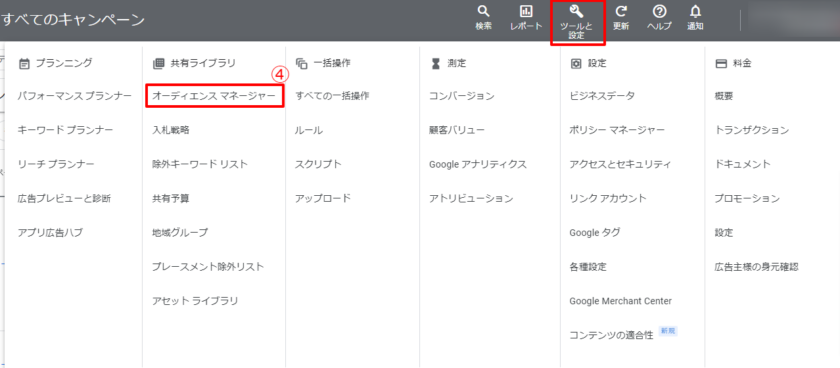Open 設定 under 料金 column
The height and width of the screenshot is (368, 840).
(x=724, y=233)
